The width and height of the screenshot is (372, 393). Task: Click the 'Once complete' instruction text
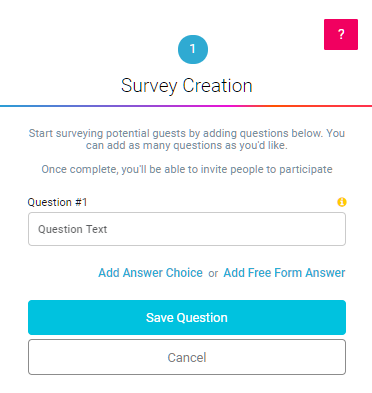187,169
